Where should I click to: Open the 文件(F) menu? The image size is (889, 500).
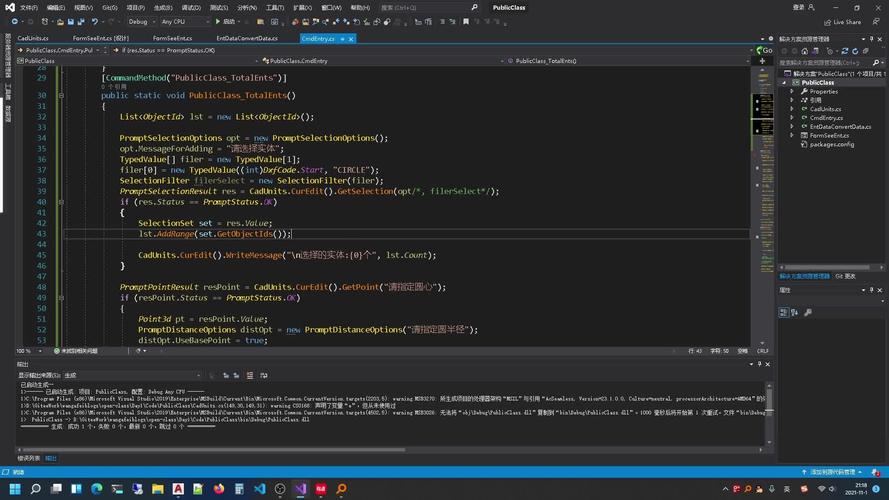[x=29, y=7]
